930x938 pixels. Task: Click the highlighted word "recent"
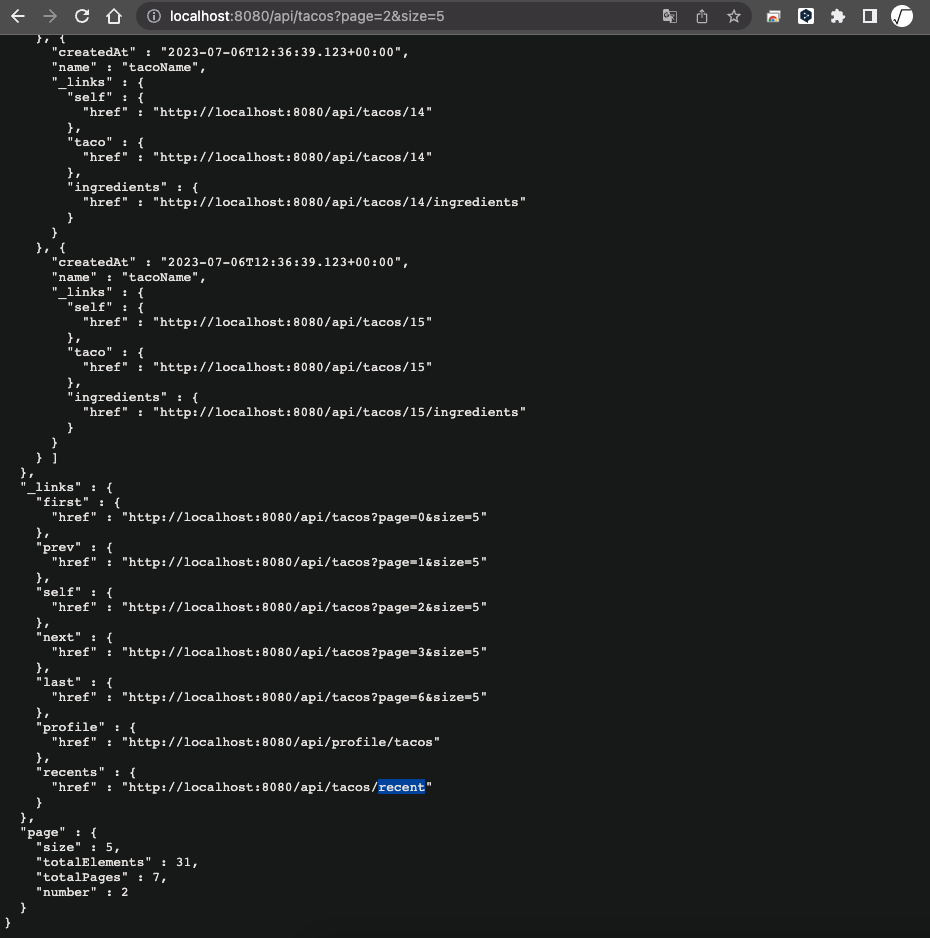401,787
